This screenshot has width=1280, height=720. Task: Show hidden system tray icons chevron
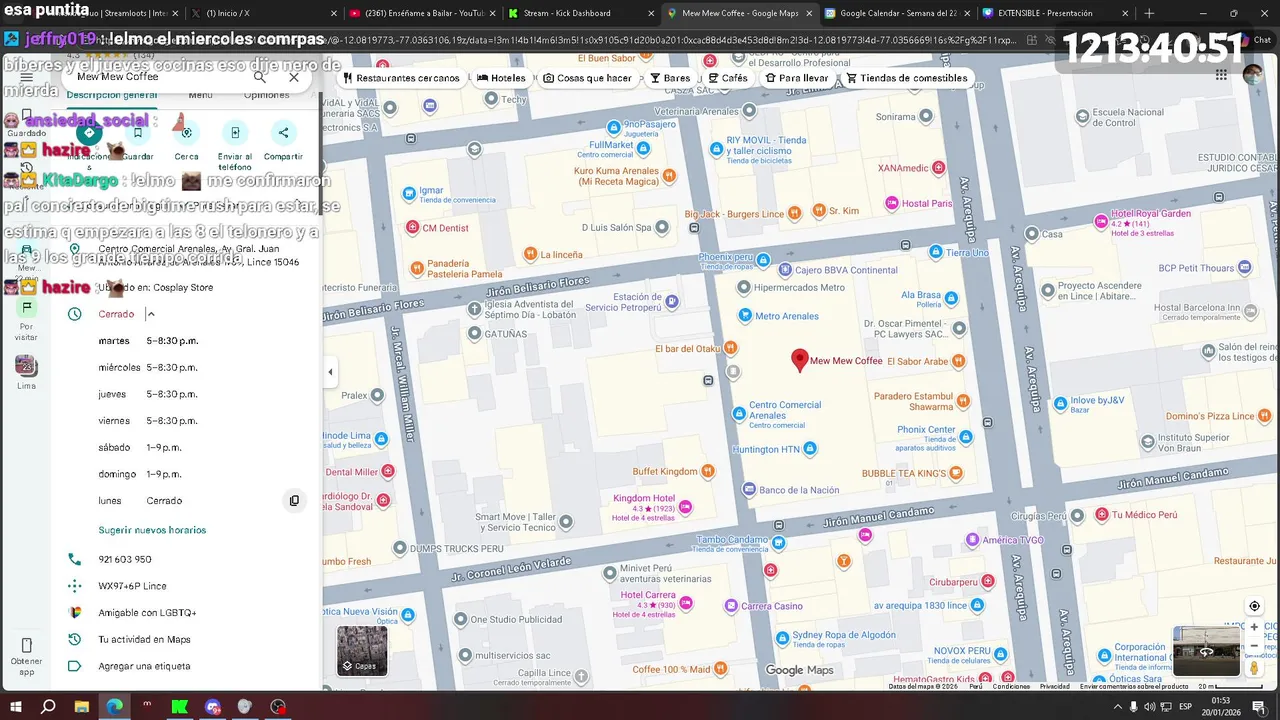1117,707
